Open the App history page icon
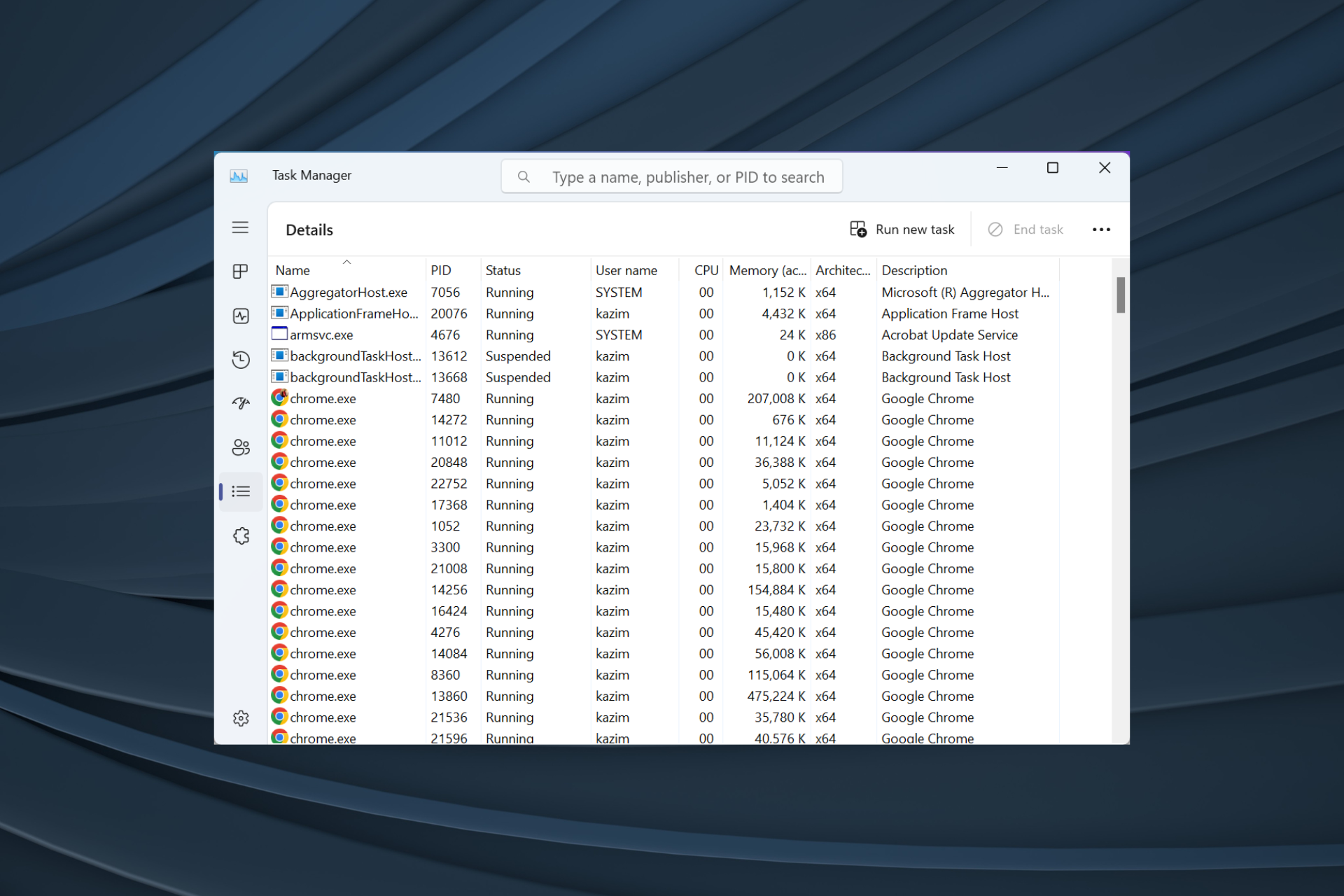This screenshot has width=1344, height=896. pyautogui.click(x=241, y=360)
